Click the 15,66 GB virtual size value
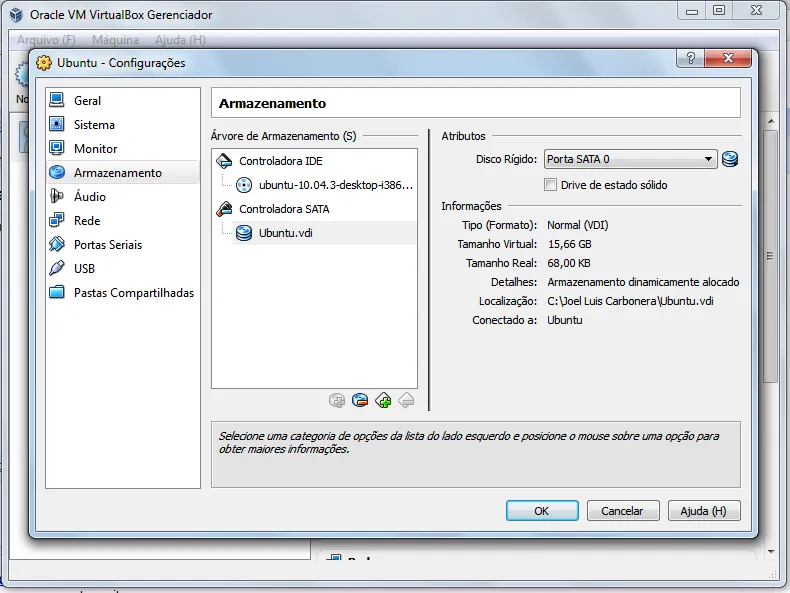Image resolution: width=790 pixels, height=593 pixels. pyautogui.click(x=570, y=244)
